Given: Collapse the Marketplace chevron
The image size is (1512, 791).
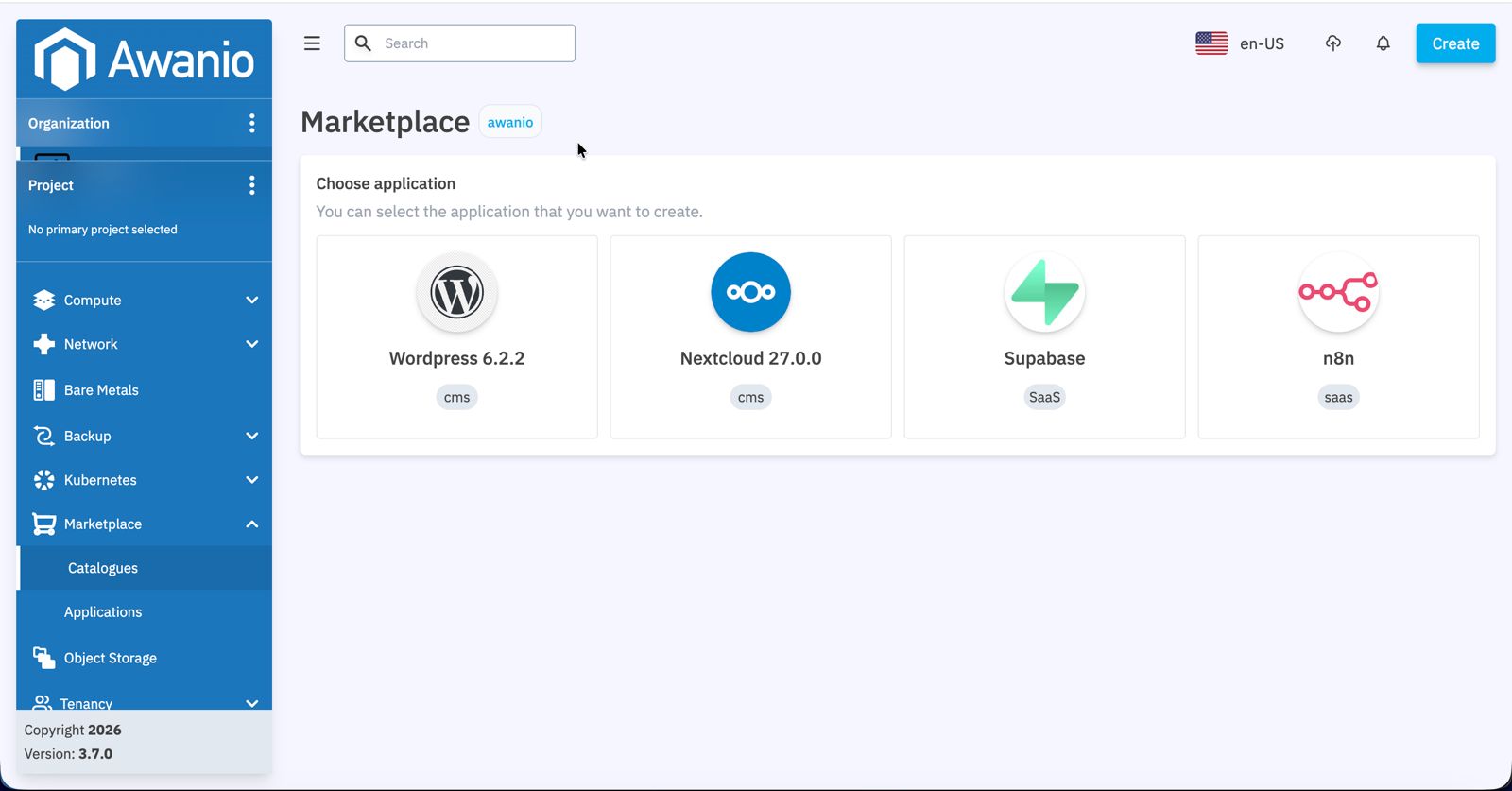Looking at the screenshot, I should pos(252,524).
